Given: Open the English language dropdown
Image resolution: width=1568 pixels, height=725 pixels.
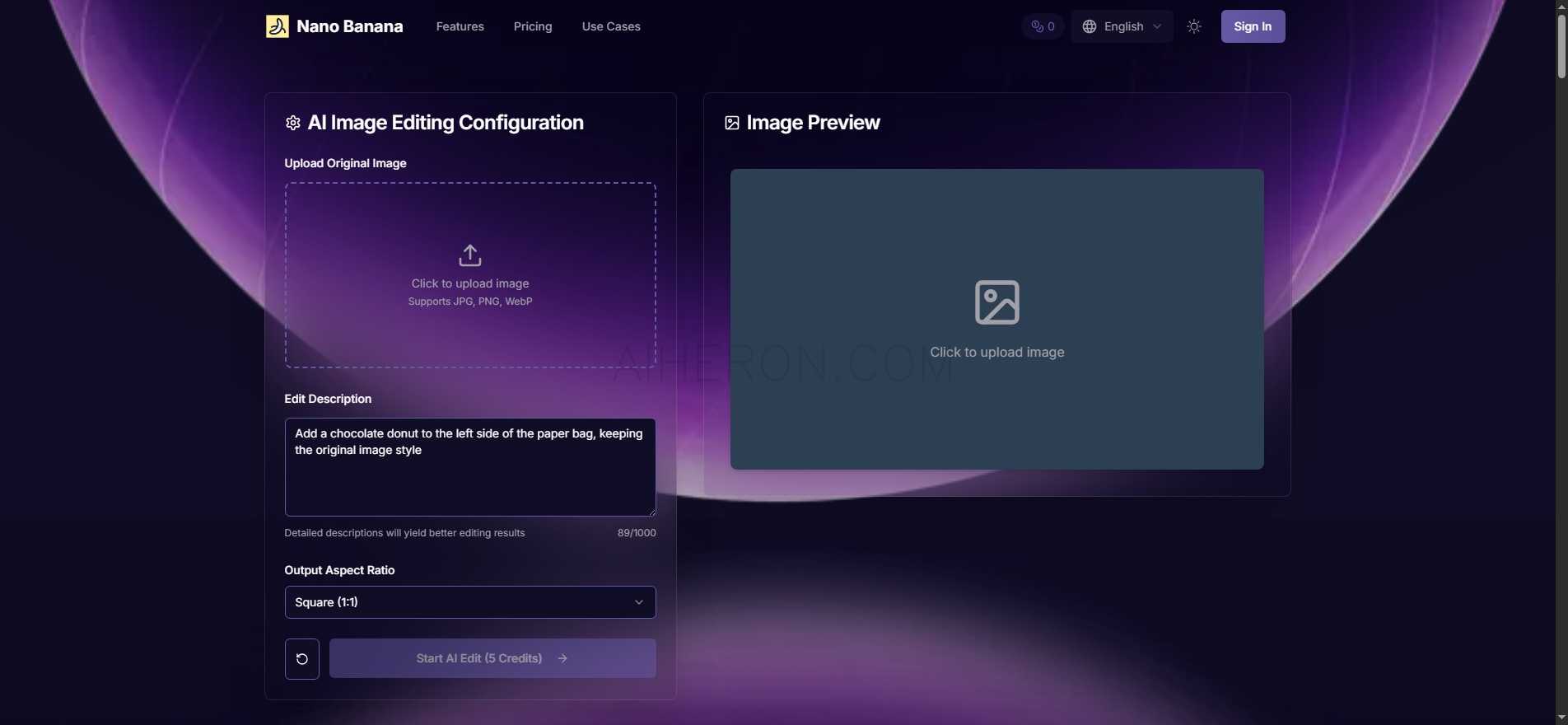Looking at the screenshot, I should tap(1122, 26).
